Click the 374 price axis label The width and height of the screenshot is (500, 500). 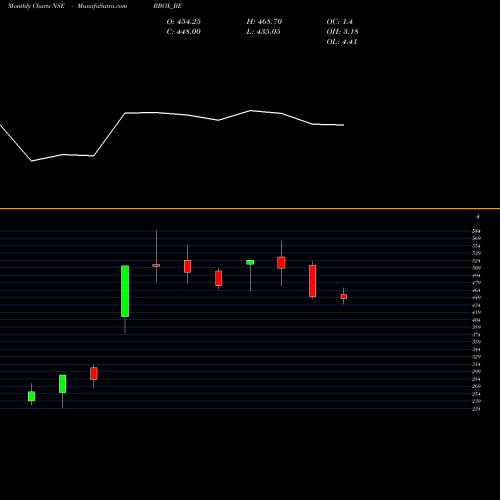coord(476,335)
